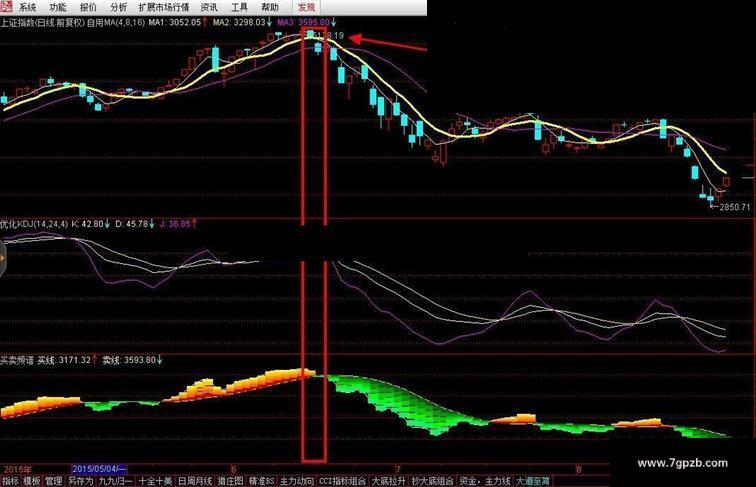The width and height of the screenshot is (756, 487).
Task: Select the 十全十美 template tab
Action: tap(155, 481)
